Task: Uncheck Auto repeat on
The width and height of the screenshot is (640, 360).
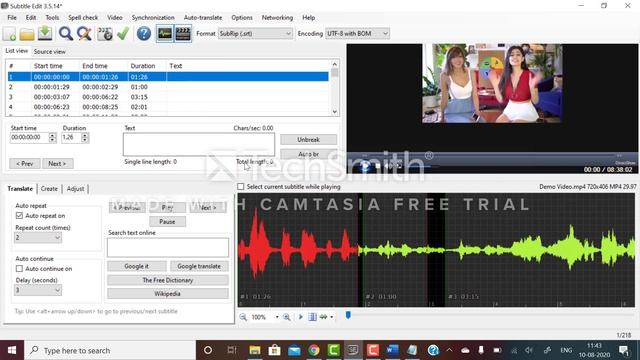Action: click(x=19, y=216)
